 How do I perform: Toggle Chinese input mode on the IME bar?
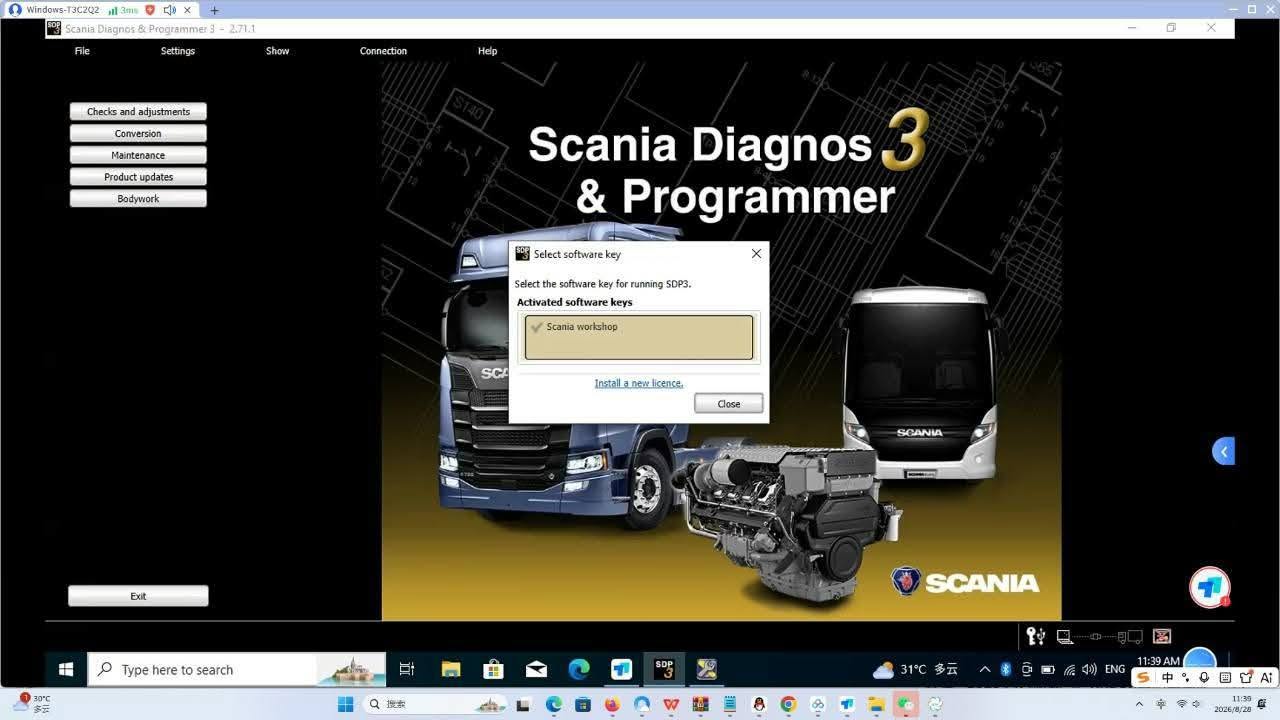tap(1167, 678)
